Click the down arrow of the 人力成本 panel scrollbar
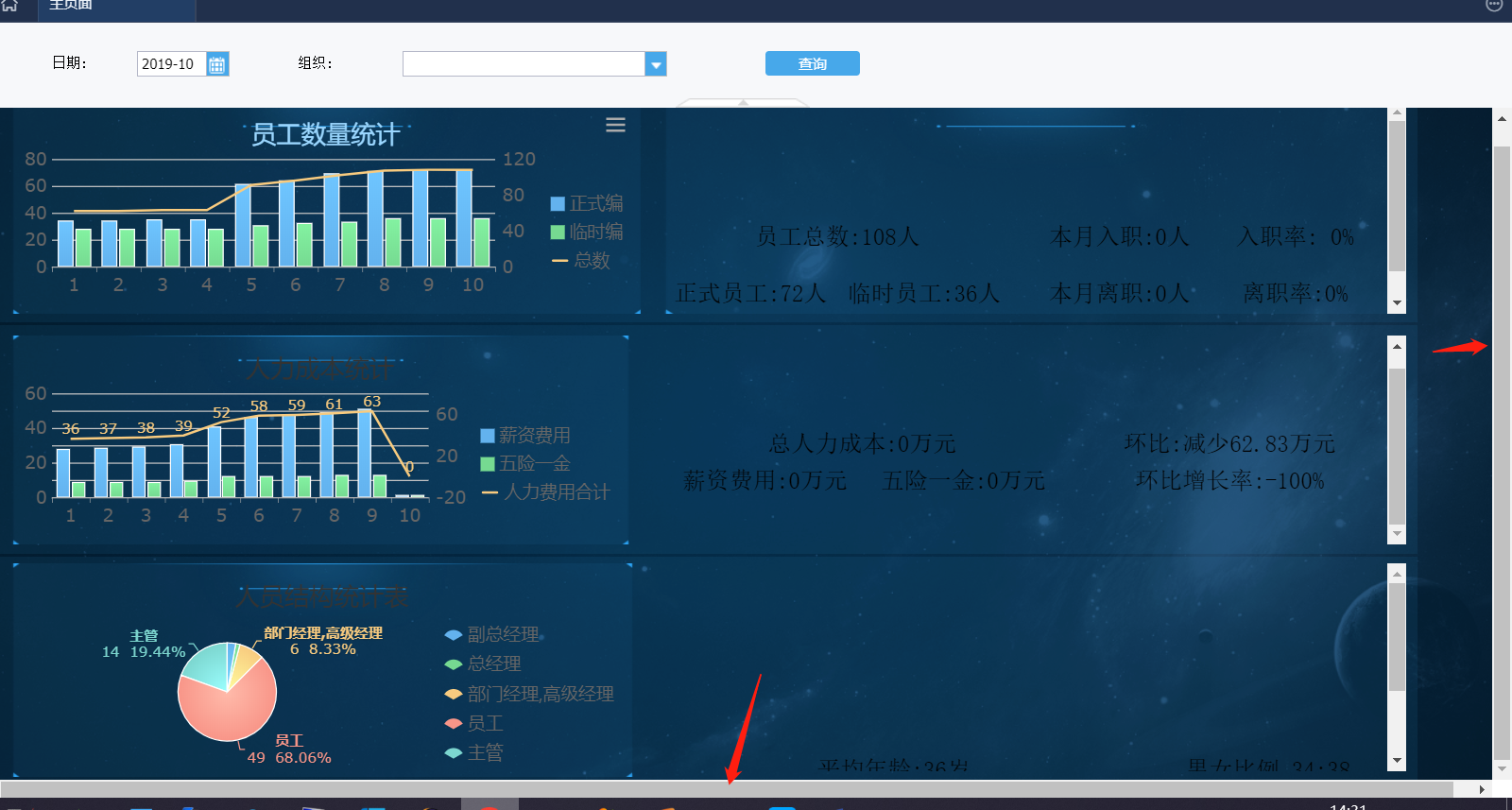The image size is (1512, 810). (1397, 534)
